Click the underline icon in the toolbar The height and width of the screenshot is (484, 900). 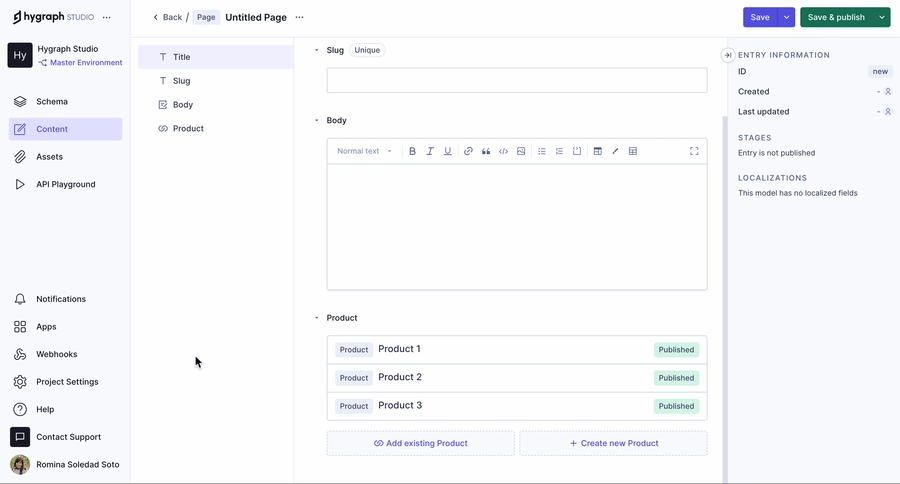[447, 151]
